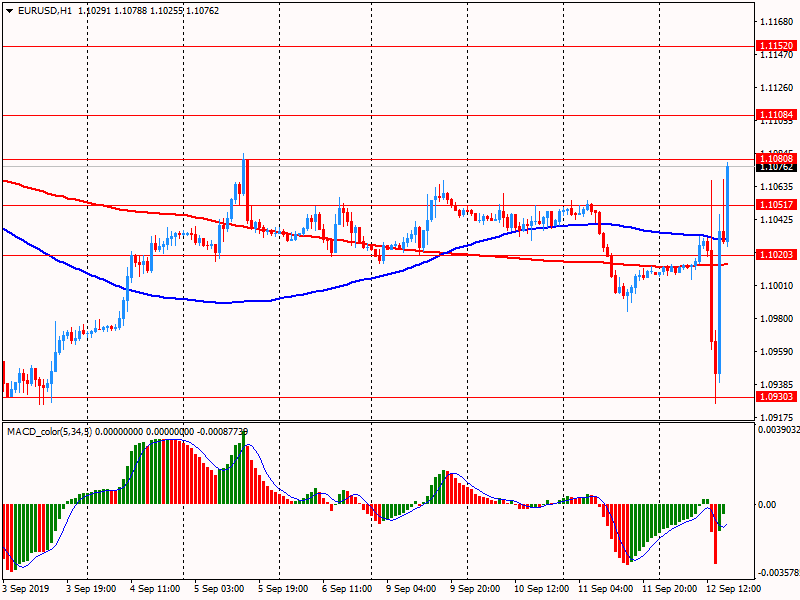Image resolution: width=800 pixels, height=600 pixels.
Task: Click the MACD value -0.00087739 in indicator header
Action: click(x=222, y=432)
